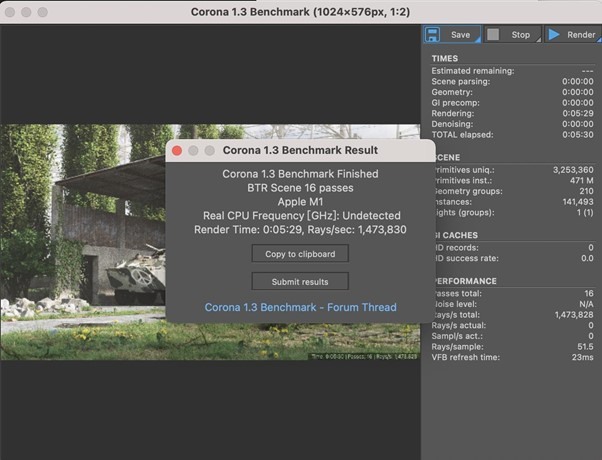The height and width of the screenshot is (460, 602).
Task: Close the Benchmark Result dialog
Action: (177, 151)
